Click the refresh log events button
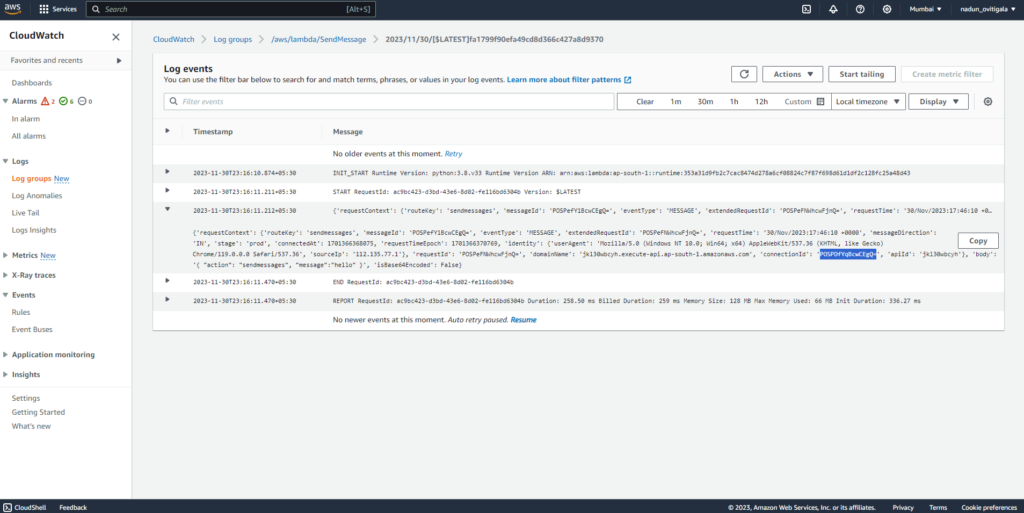Image resolution: width=1024 pixels, height=513 pixels. (x=744, y=74)
